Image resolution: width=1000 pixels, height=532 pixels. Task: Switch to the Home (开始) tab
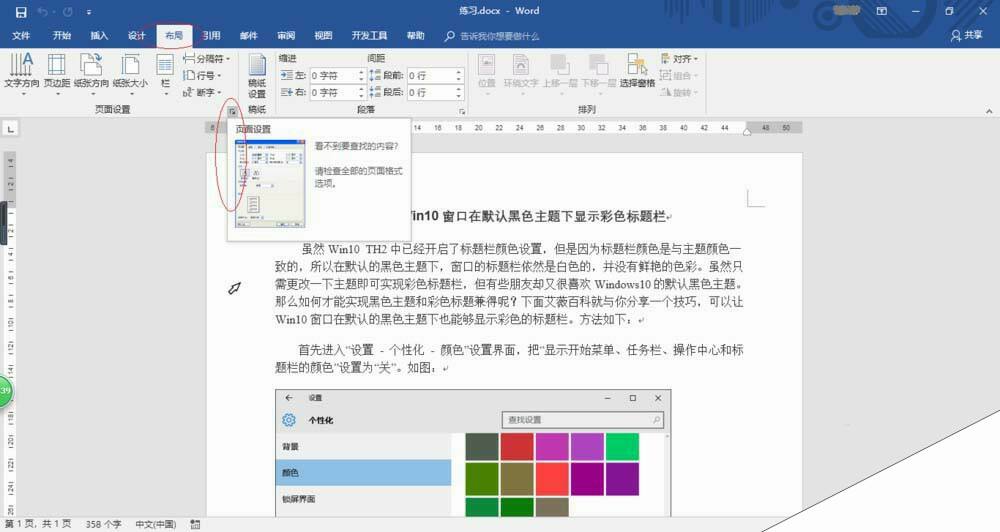[x=62, y=36]
